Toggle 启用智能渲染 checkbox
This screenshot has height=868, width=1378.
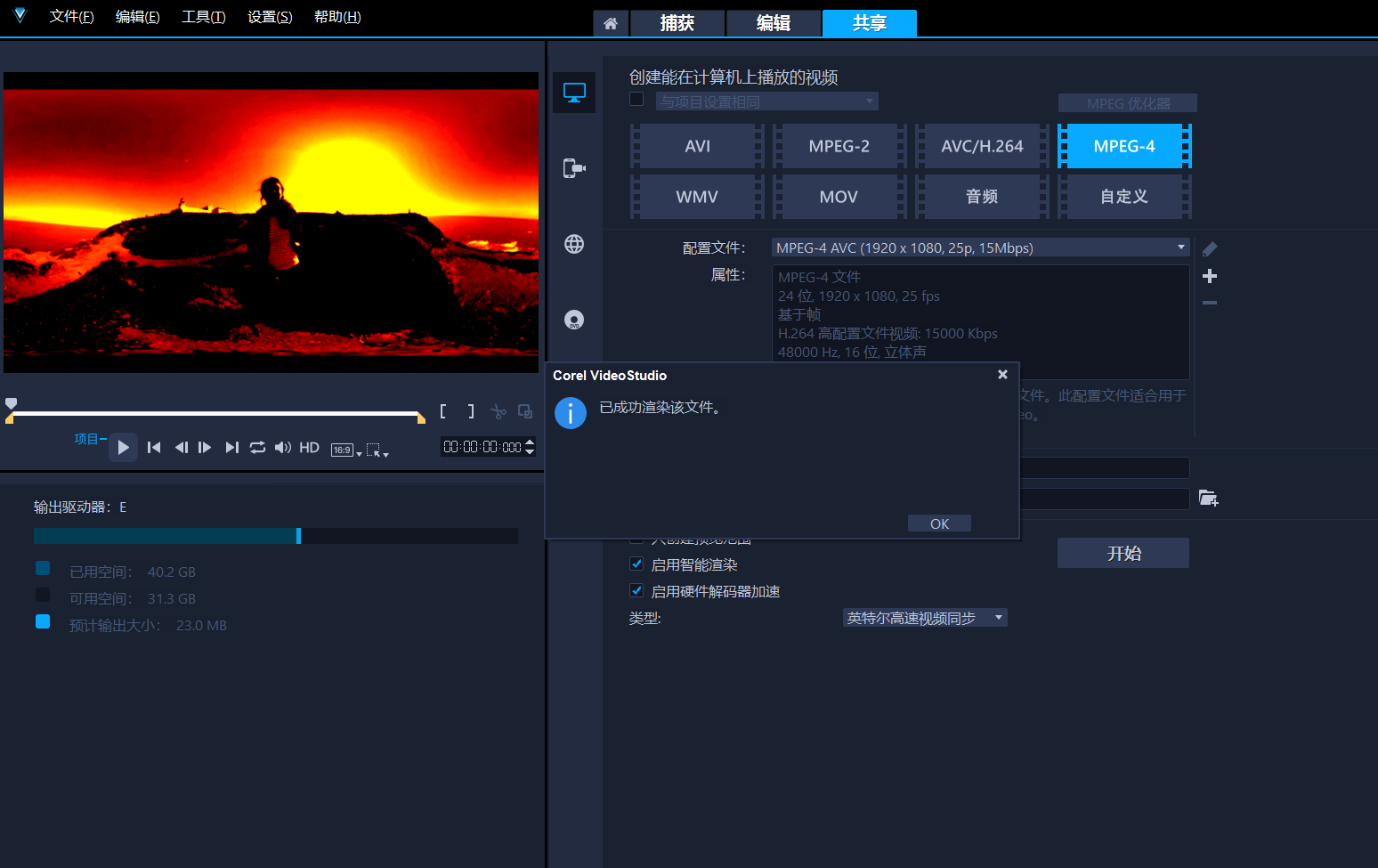[636, 564]
